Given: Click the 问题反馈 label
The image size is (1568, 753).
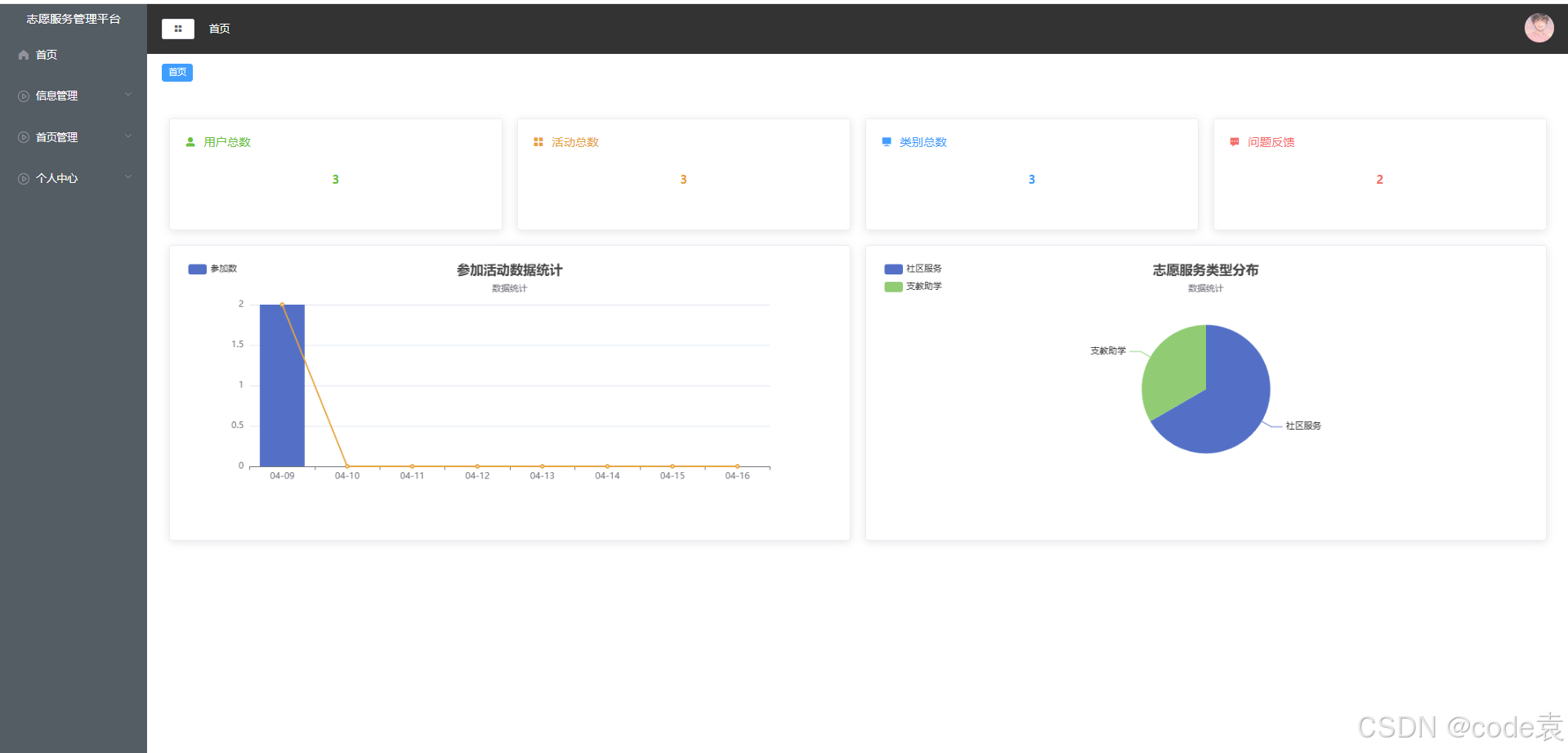Looking at the screenshot, I should click(x=1271, y=142).
